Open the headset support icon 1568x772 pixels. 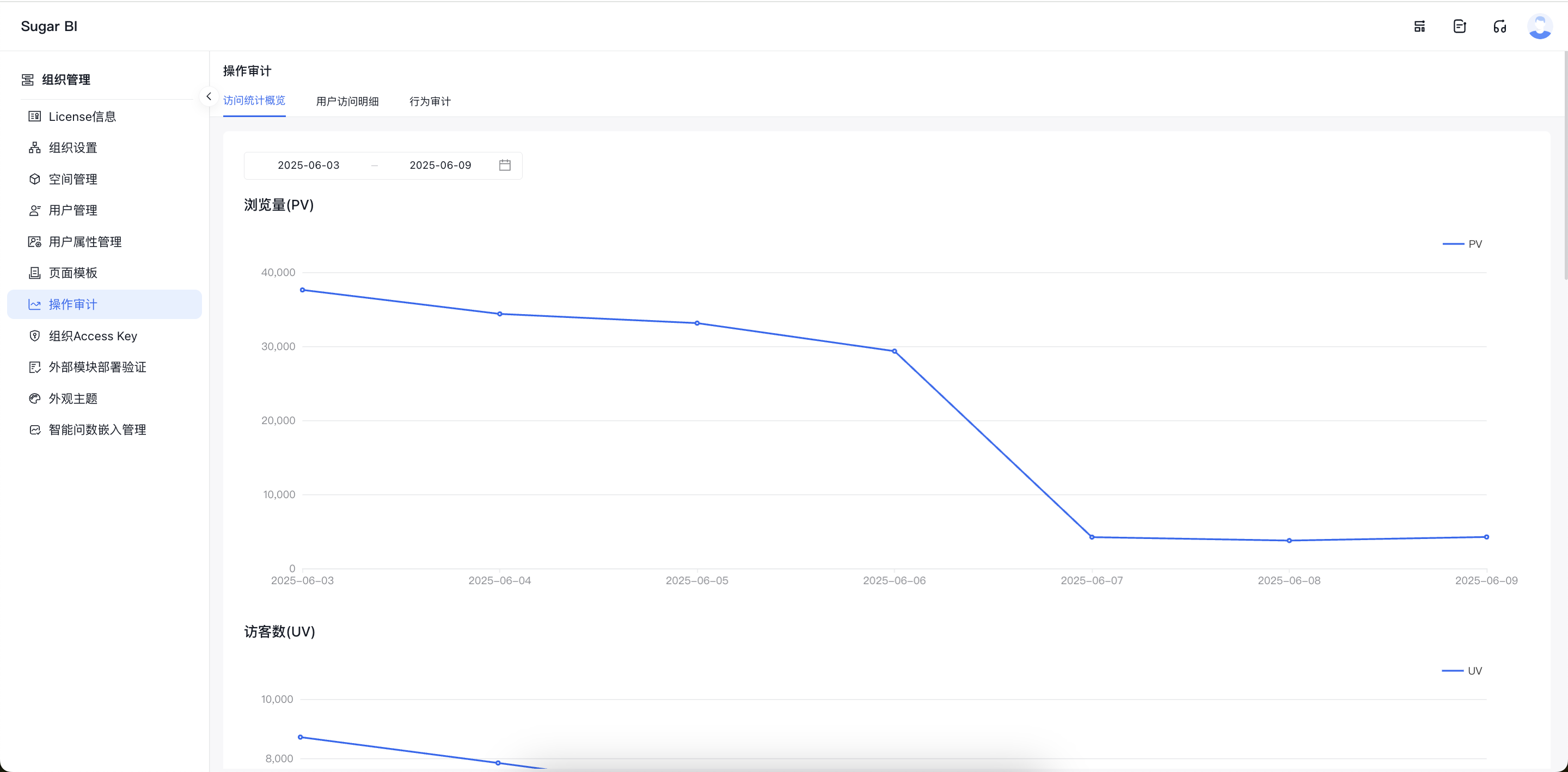(1500, 26)
